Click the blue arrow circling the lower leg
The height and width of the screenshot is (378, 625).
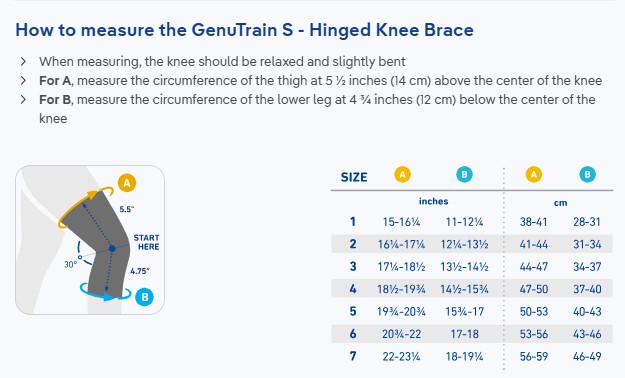[105, 293]
